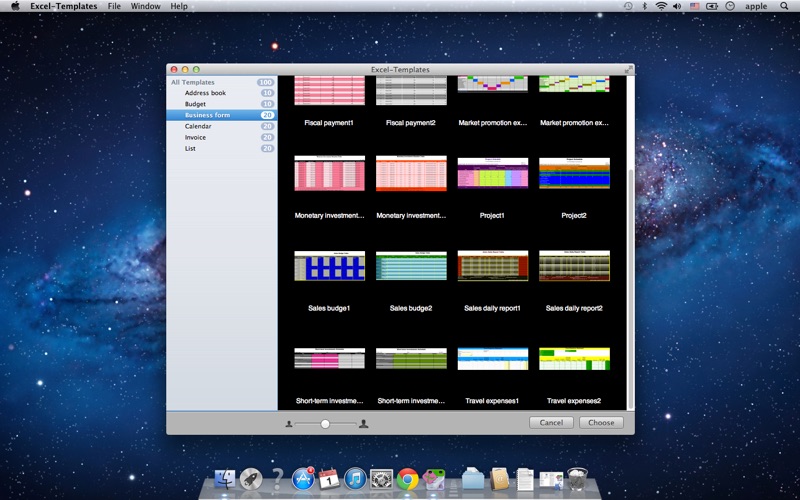The width and height of the screenshot is (800, 500).
Task: Launch iTunes from the dock
Action: point(355,479)
